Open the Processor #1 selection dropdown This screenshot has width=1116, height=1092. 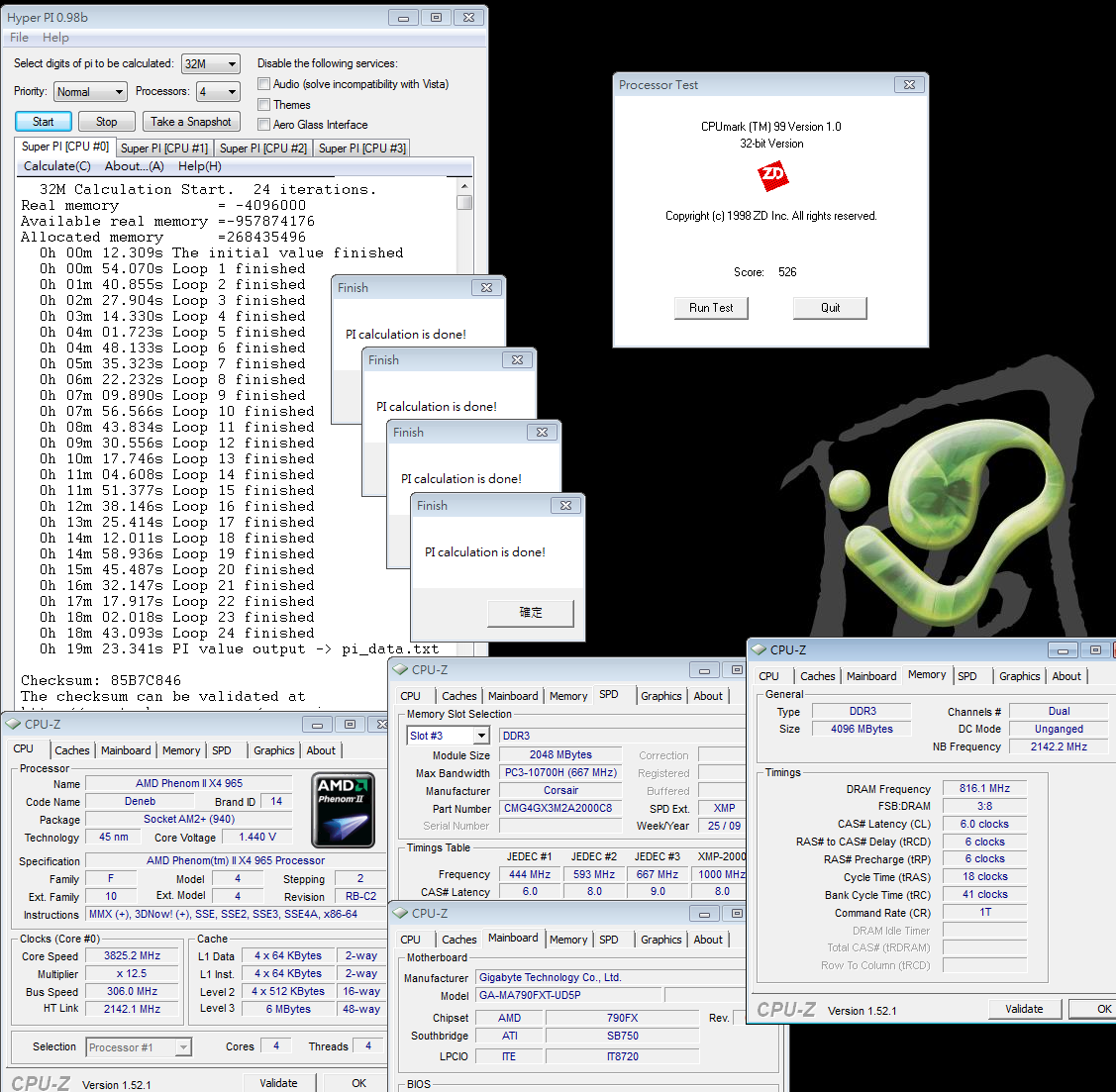pyautogui.click(x=139, y=1047)
